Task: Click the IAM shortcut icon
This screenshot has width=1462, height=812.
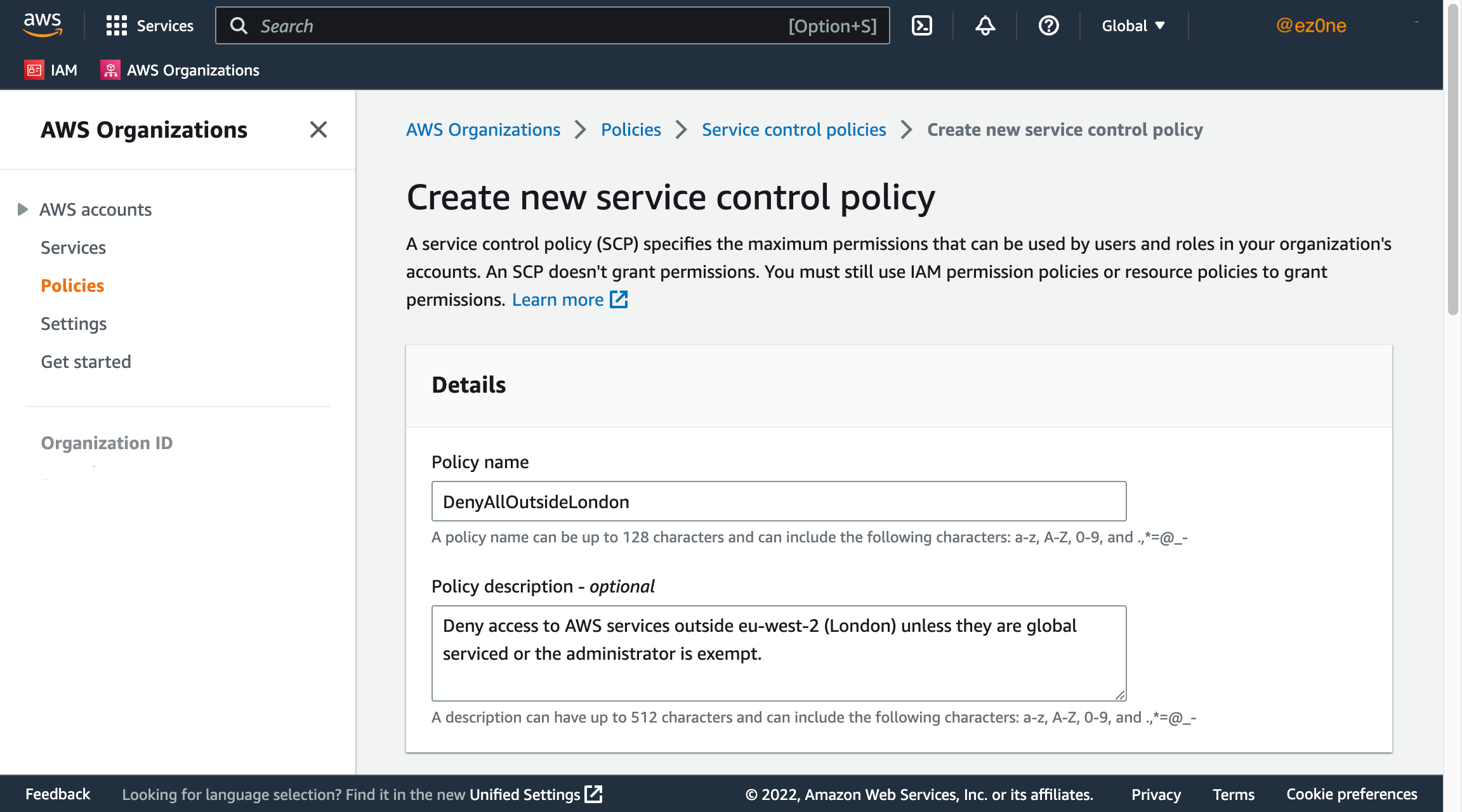Action: pos(34,70)
